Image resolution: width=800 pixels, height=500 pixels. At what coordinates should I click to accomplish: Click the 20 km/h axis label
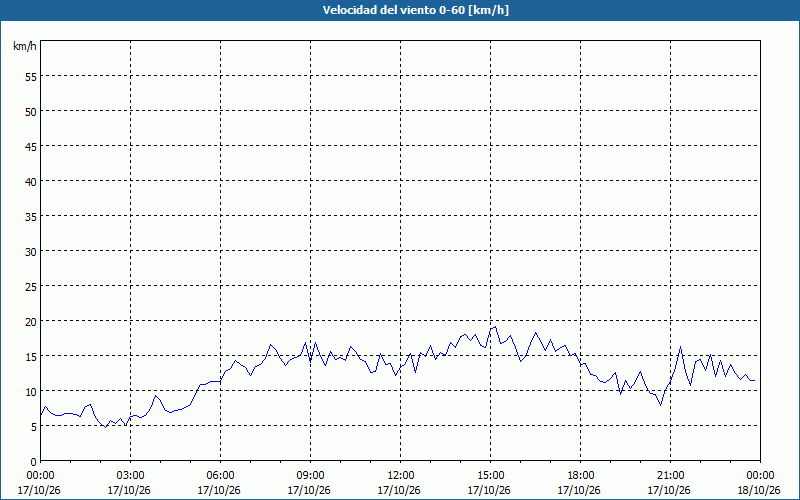pyautogui.click(x=31, y=321)
